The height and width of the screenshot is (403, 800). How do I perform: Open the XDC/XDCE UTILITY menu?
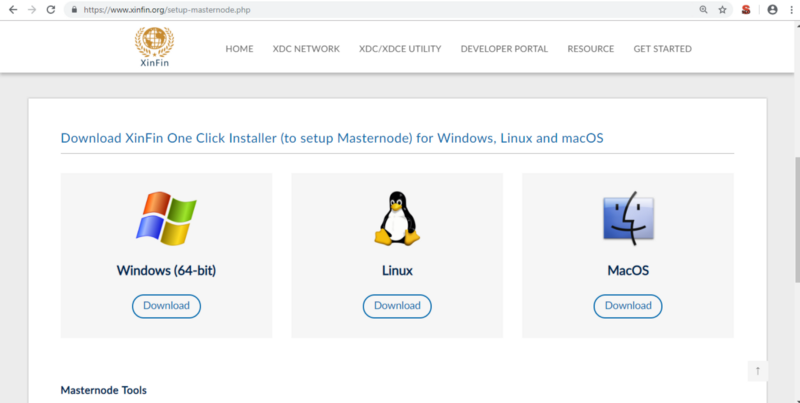point(400,49)
